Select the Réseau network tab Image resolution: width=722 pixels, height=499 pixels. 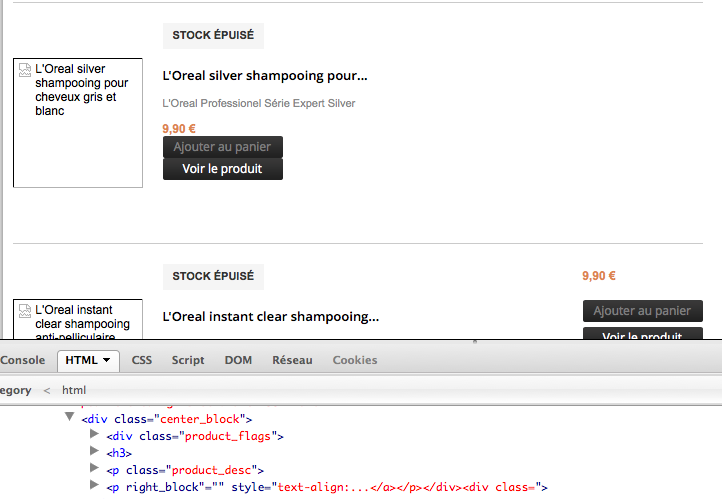[292, 360]
